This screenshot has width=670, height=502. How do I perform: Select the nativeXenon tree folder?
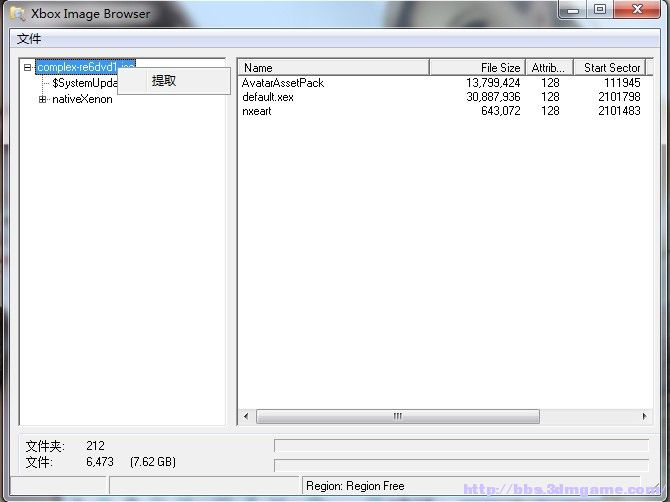point(82,99)
